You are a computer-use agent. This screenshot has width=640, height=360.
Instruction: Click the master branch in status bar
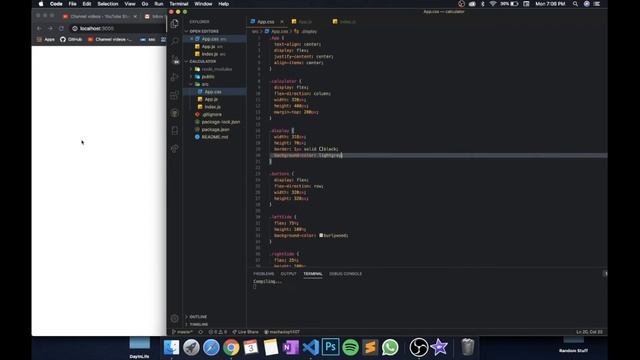point(182,332)
